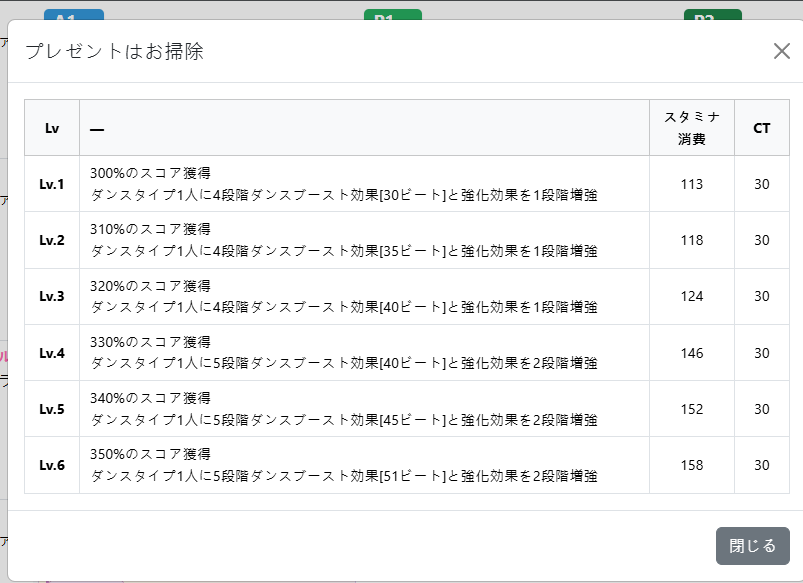Click the 320%のスコア獲得 description text
This screenshot has height=583, width=803.
pyautogui.click(x=151, y=286)
